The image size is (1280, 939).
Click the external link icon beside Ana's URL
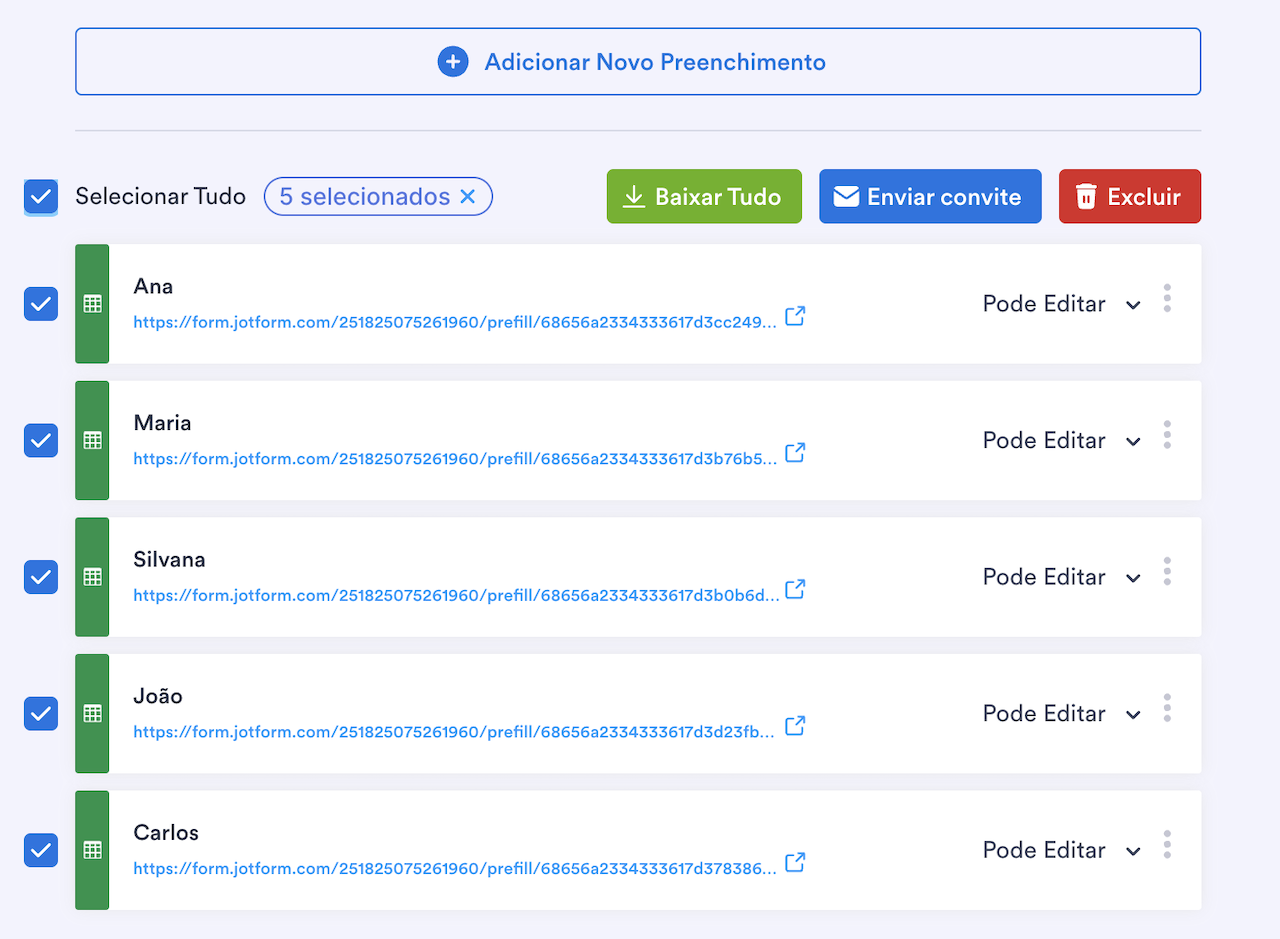(x=795, y=316)
